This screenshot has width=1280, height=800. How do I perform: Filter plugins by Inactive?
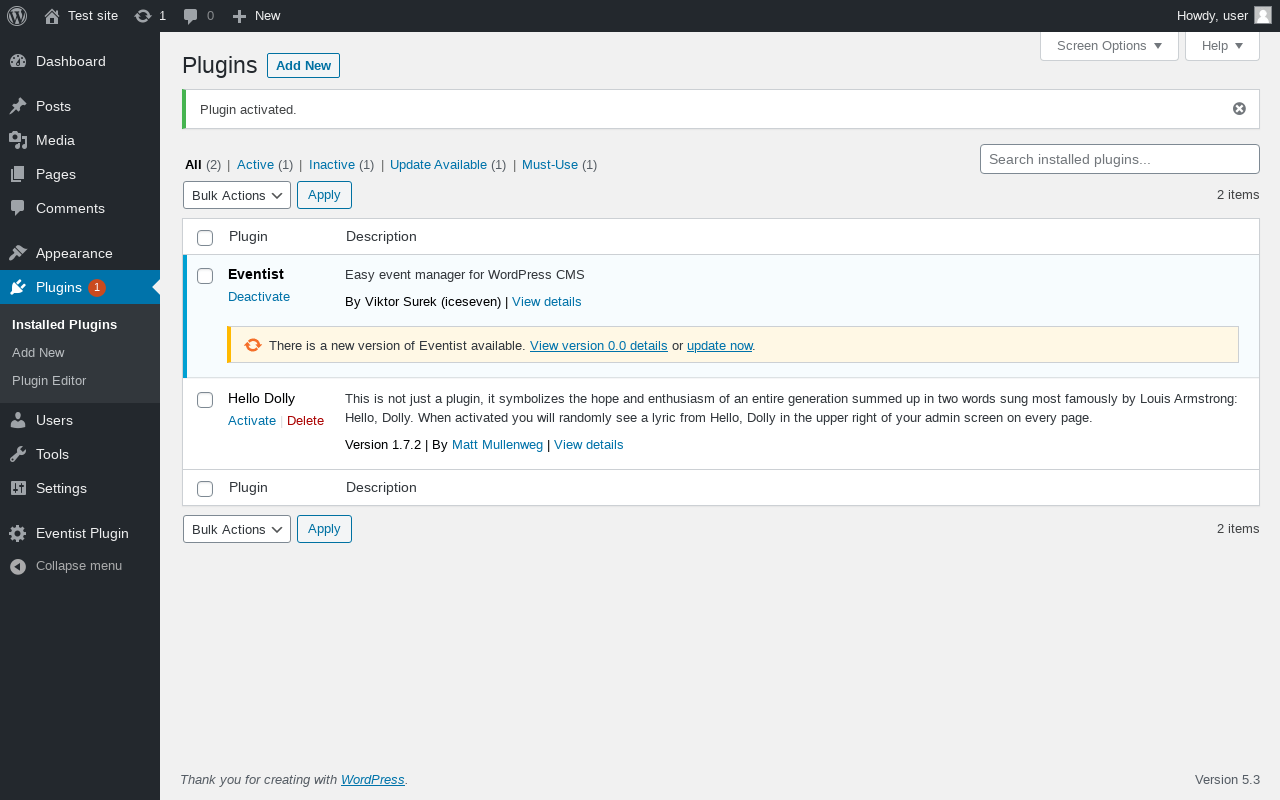331,165
